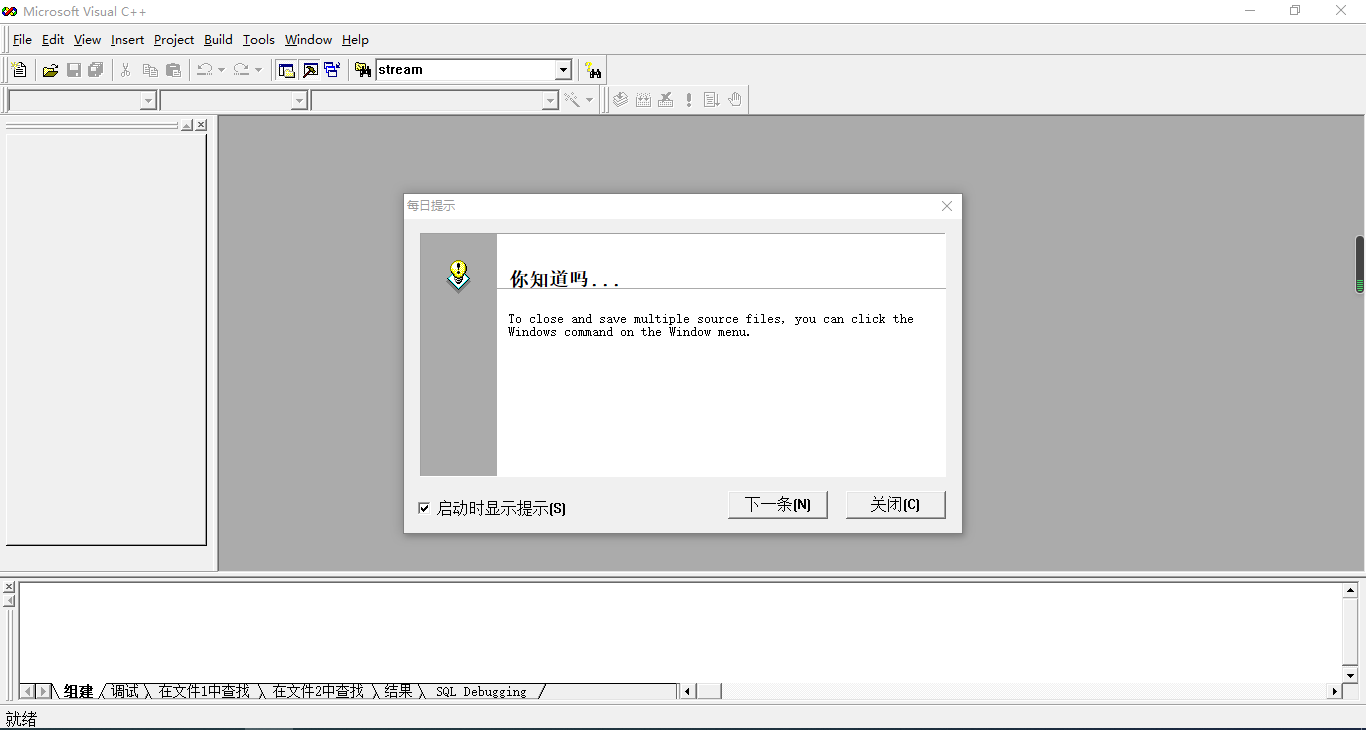1366x730 pixels.
Task: Click the Save floppy disk icon
Action: click(73, 70)
